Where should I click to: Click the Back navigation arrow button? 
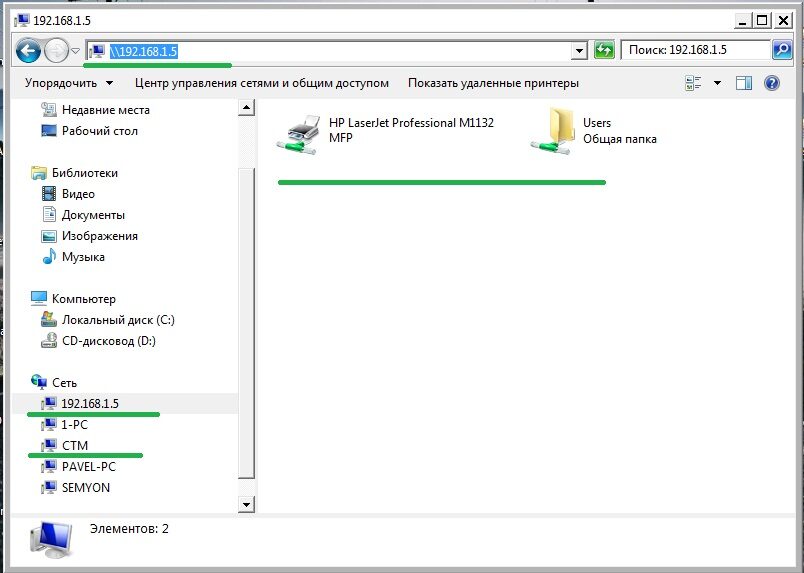(x=28, y=50)
